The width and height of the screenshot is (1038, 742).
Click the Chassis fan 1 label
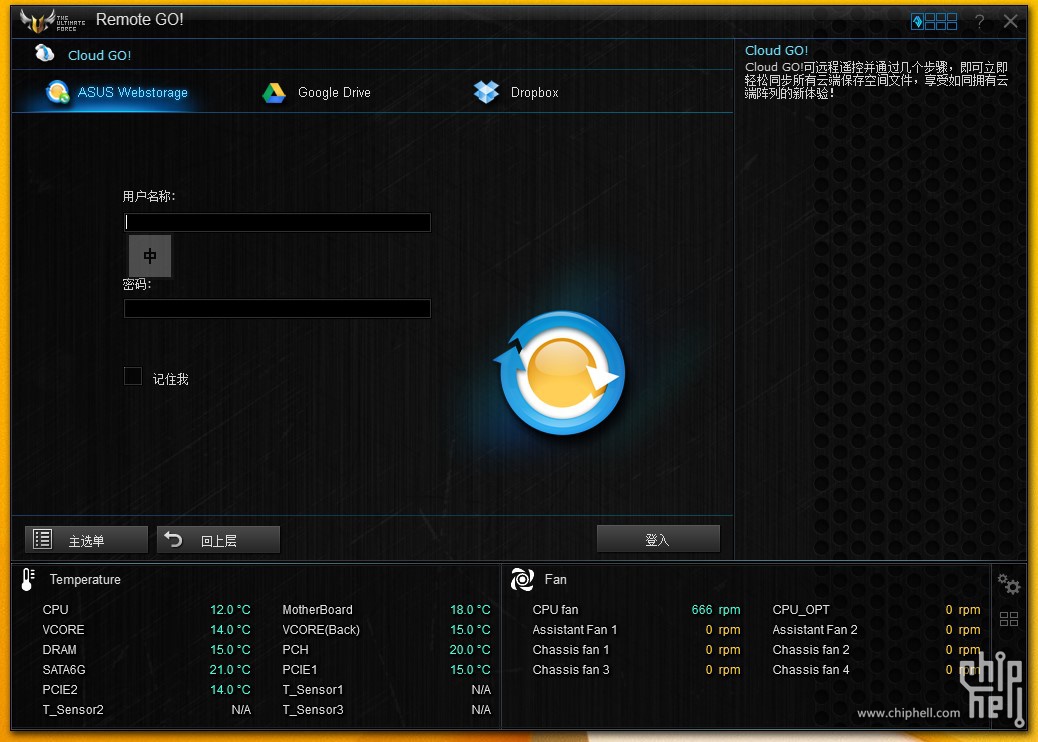(571, 649)
